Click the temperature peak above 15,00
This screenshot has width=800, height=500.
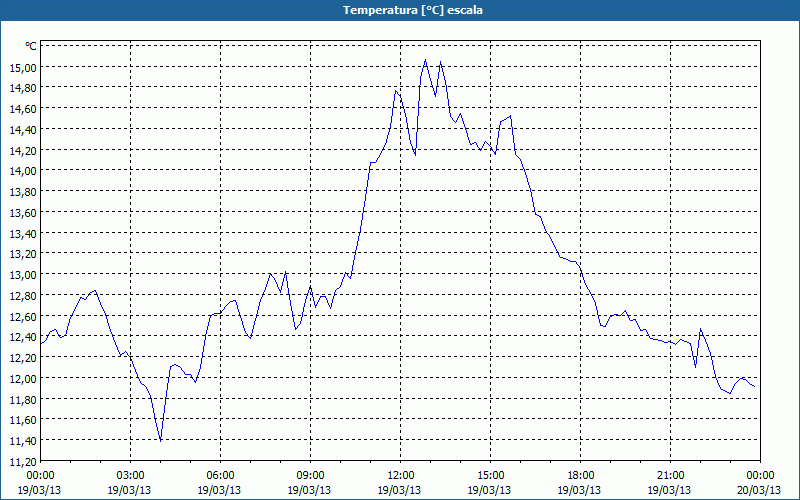[426, 60]
